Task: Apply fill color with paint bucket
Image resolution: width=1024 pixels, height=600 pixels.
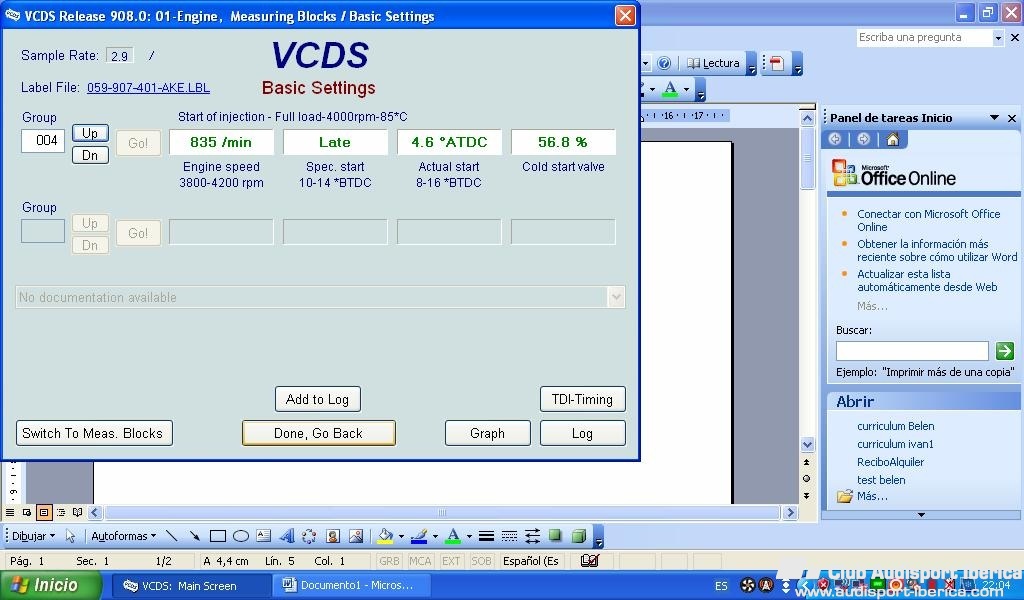Action: pyautogui.click(x=385, y=536)
